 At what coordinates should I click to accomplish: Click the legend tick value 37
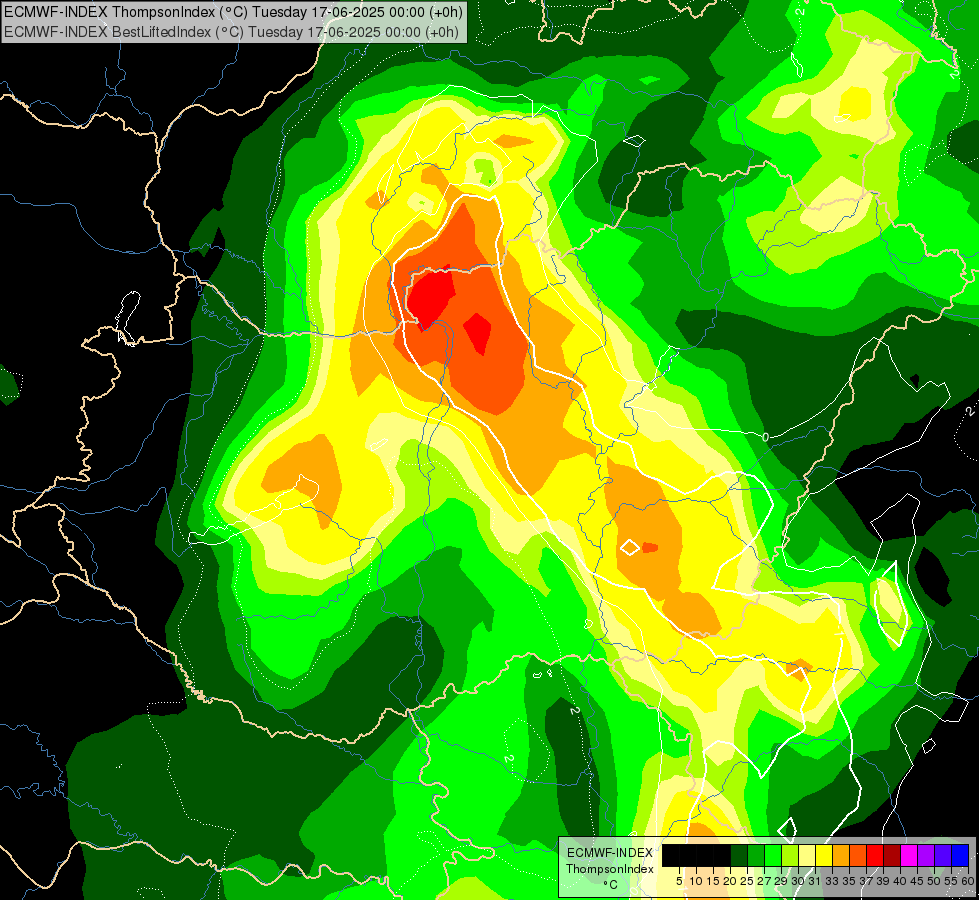pos(867,881)
